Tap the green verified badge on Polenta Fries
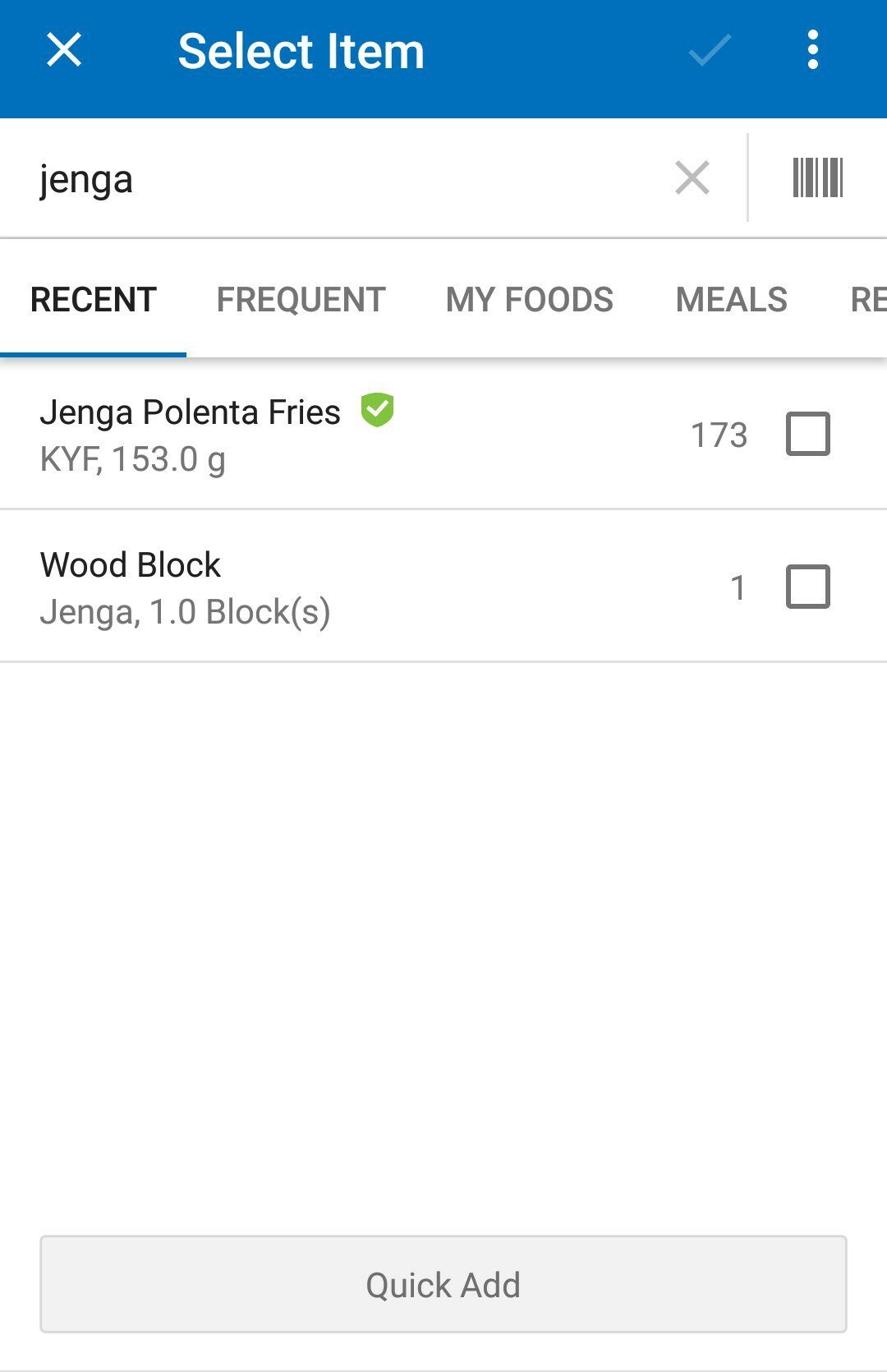The width and height of the screenshot is (887, 1372). click(x=378, y=410)
